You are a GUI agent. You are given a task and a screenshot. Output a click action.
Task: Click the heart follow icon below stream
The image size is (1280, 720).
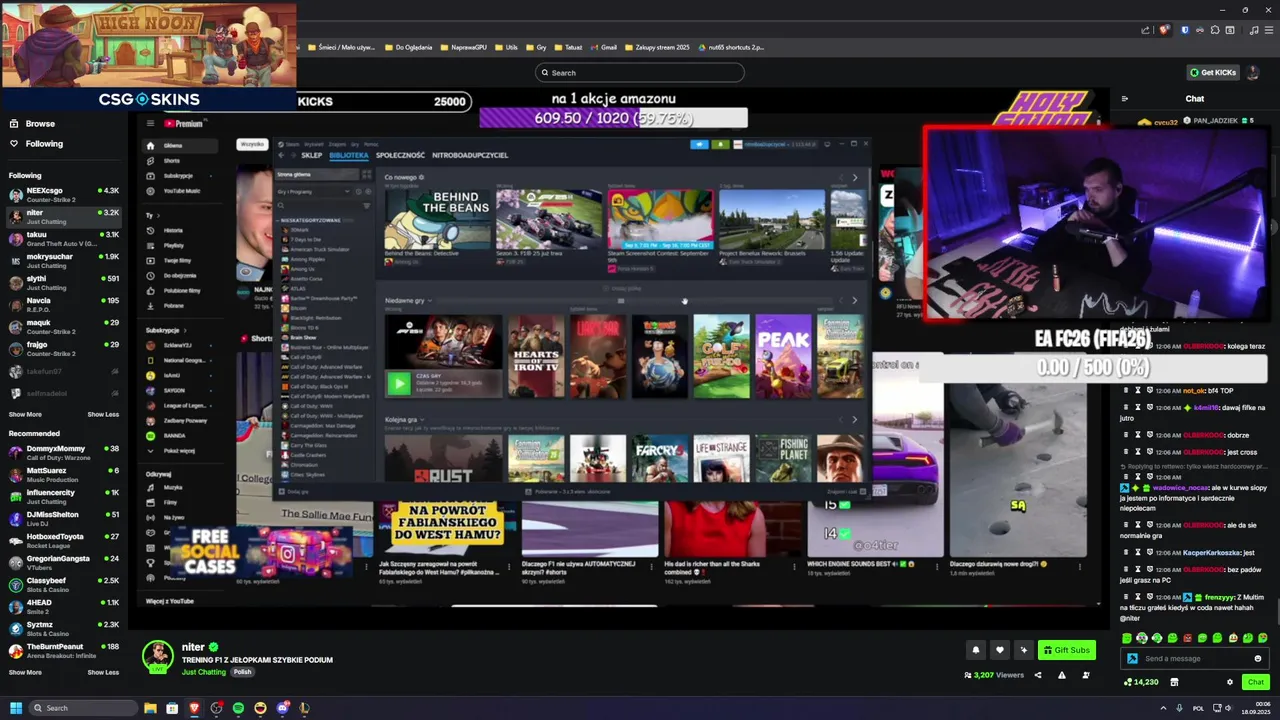[999, 650]
